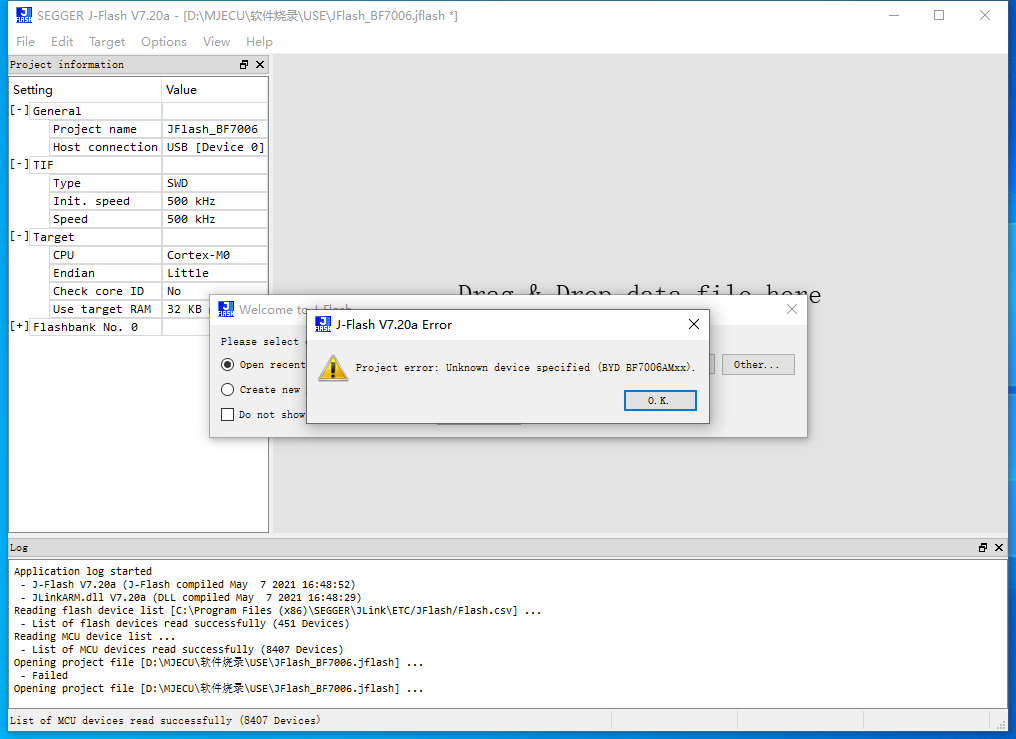Undock the Log panel

pyautogui.click(x=983, y=547)
